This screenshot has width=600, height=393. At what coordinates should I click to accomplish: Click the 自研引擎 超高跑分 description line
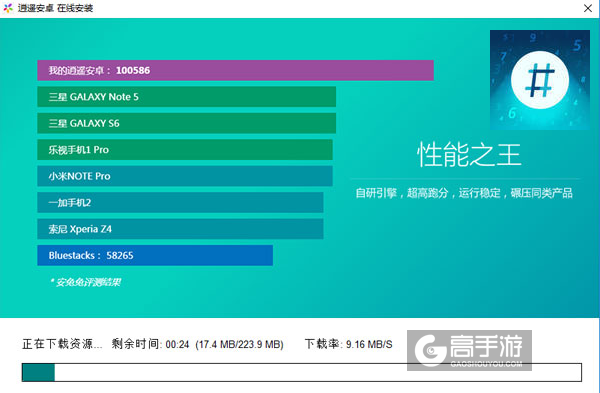coord(464,193)
